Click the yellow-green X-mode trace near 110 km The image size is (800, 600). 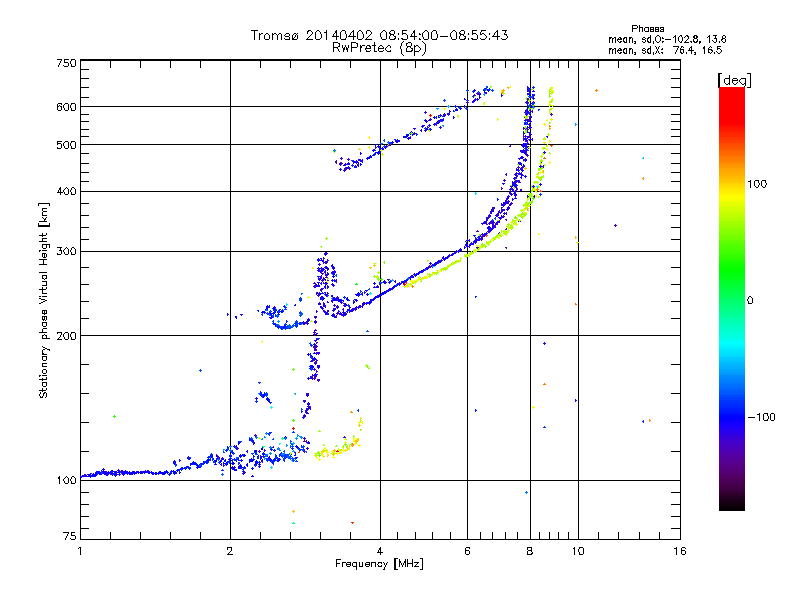(x=337, y=451)
